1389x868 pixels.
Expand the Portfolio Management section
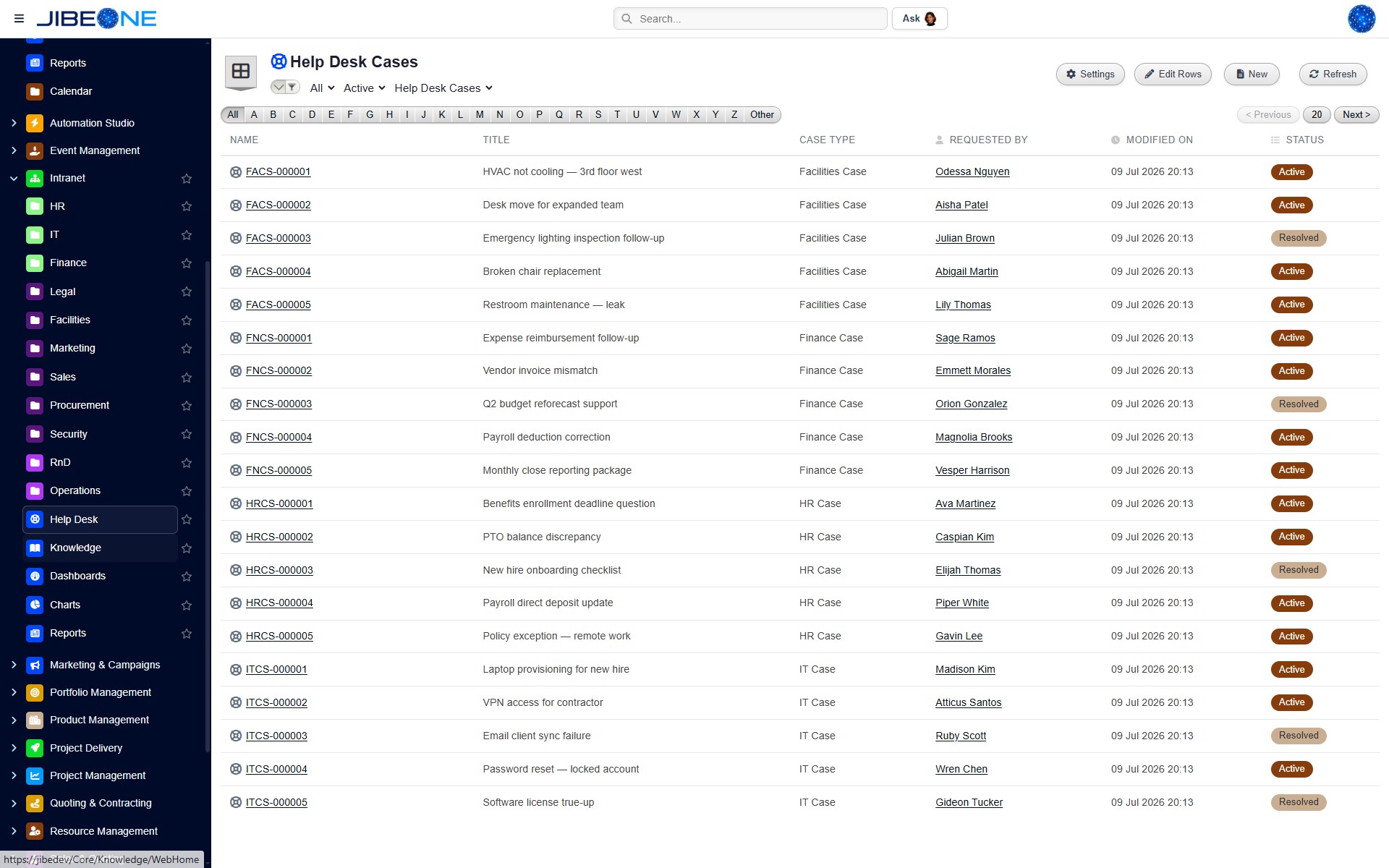pos(14,692)
